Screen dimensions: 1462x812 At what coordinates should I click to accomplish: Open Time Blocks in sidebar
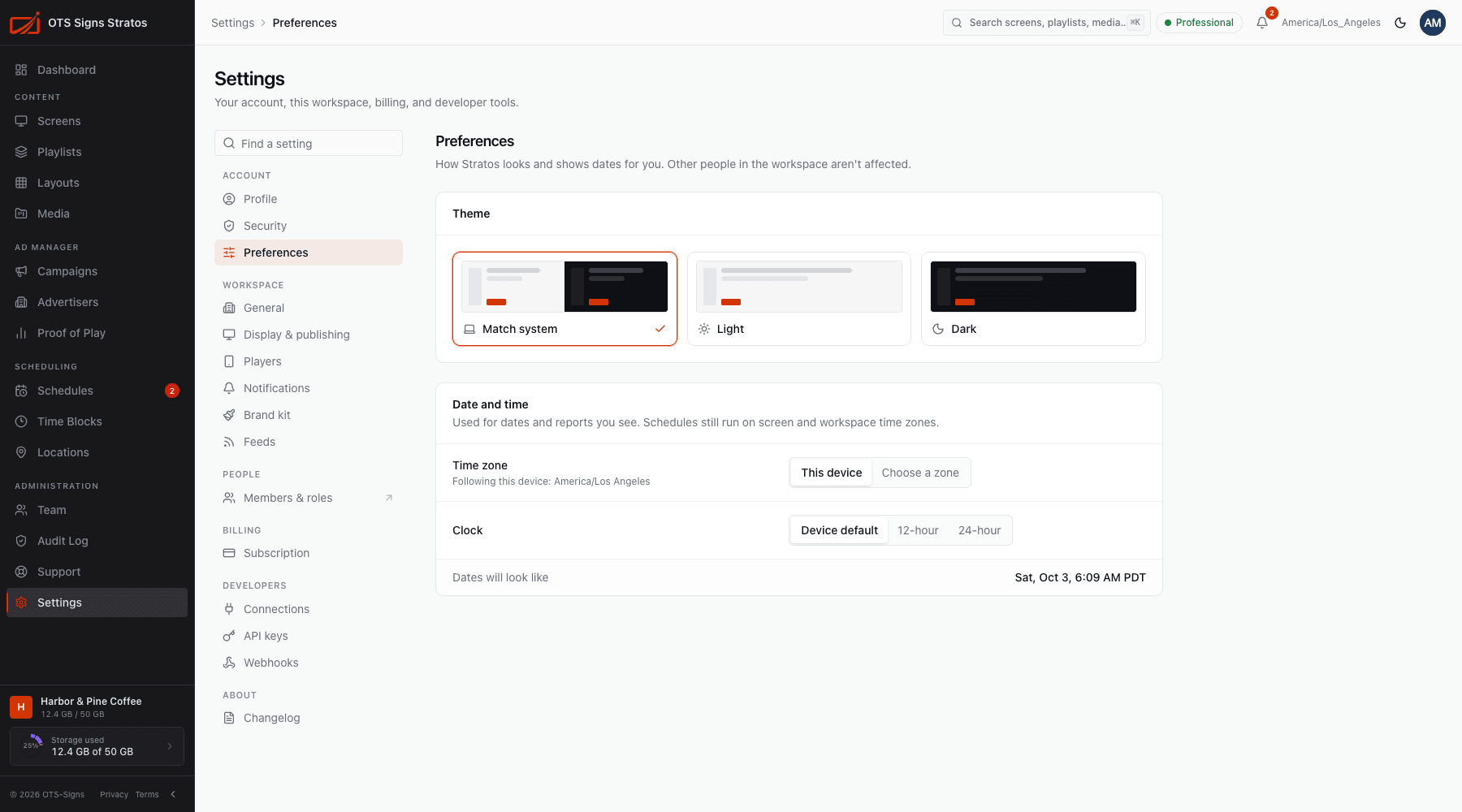coord(97,421)
